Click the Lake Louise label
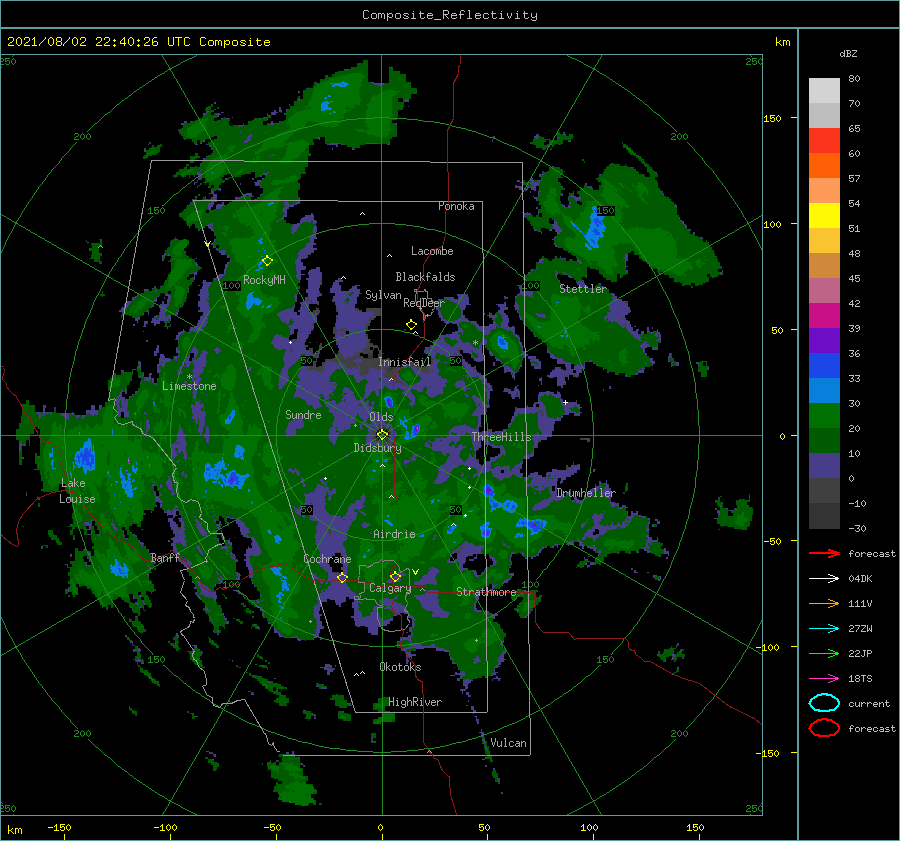Screen dimensions: 900x841 click(77, 491)
